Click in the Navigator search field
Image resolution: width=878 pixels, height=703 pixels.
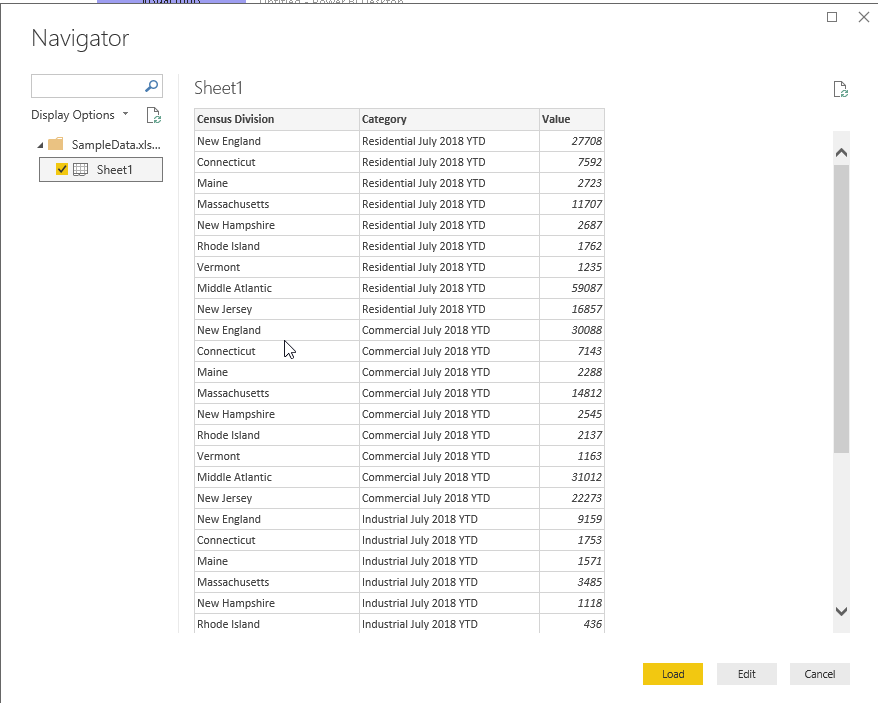(87, 86)
